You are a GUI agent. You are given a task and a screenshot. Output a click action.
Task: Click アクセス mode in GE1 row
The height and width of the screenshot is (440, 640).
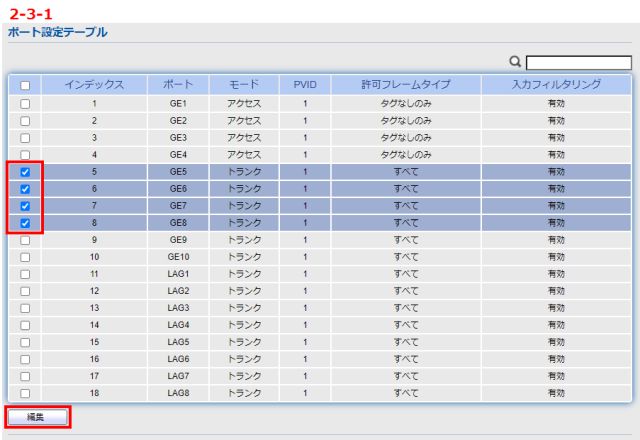point(244,104)
